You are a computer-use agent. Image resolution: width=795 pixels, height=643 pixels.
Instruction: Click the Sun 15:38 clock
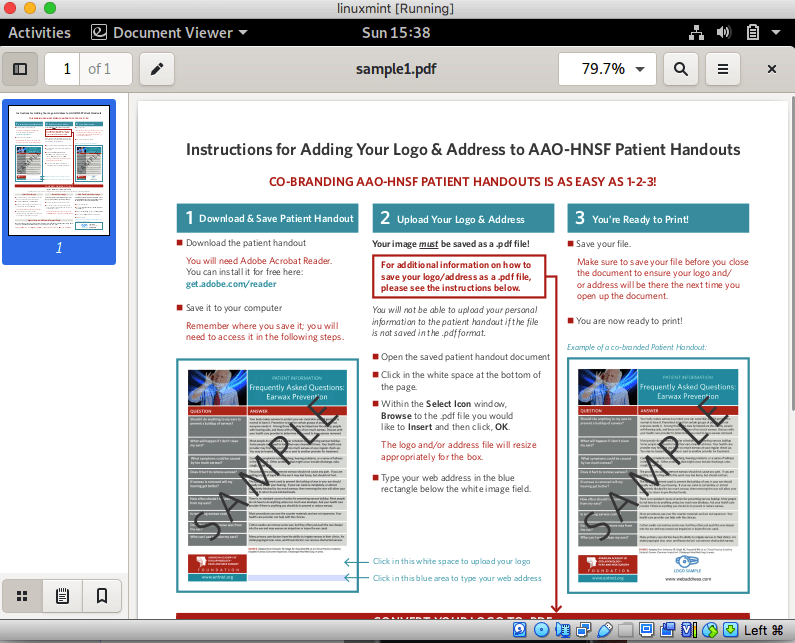pyautogui.click(x=396, y=33)
